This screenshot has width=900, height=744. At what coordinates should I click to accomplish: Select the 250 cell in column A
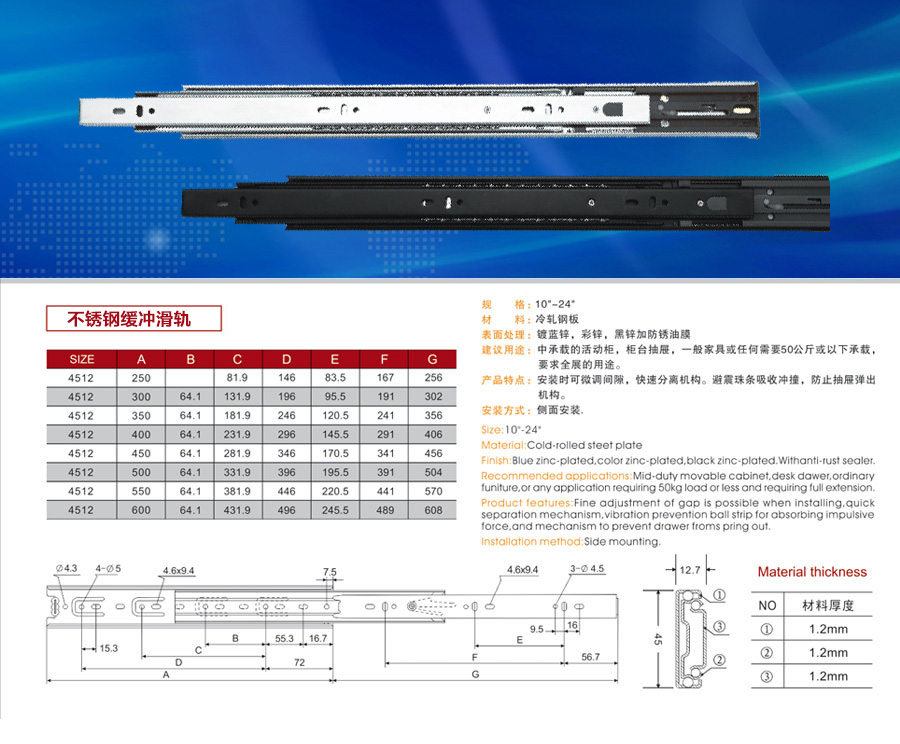pos(141,377)
